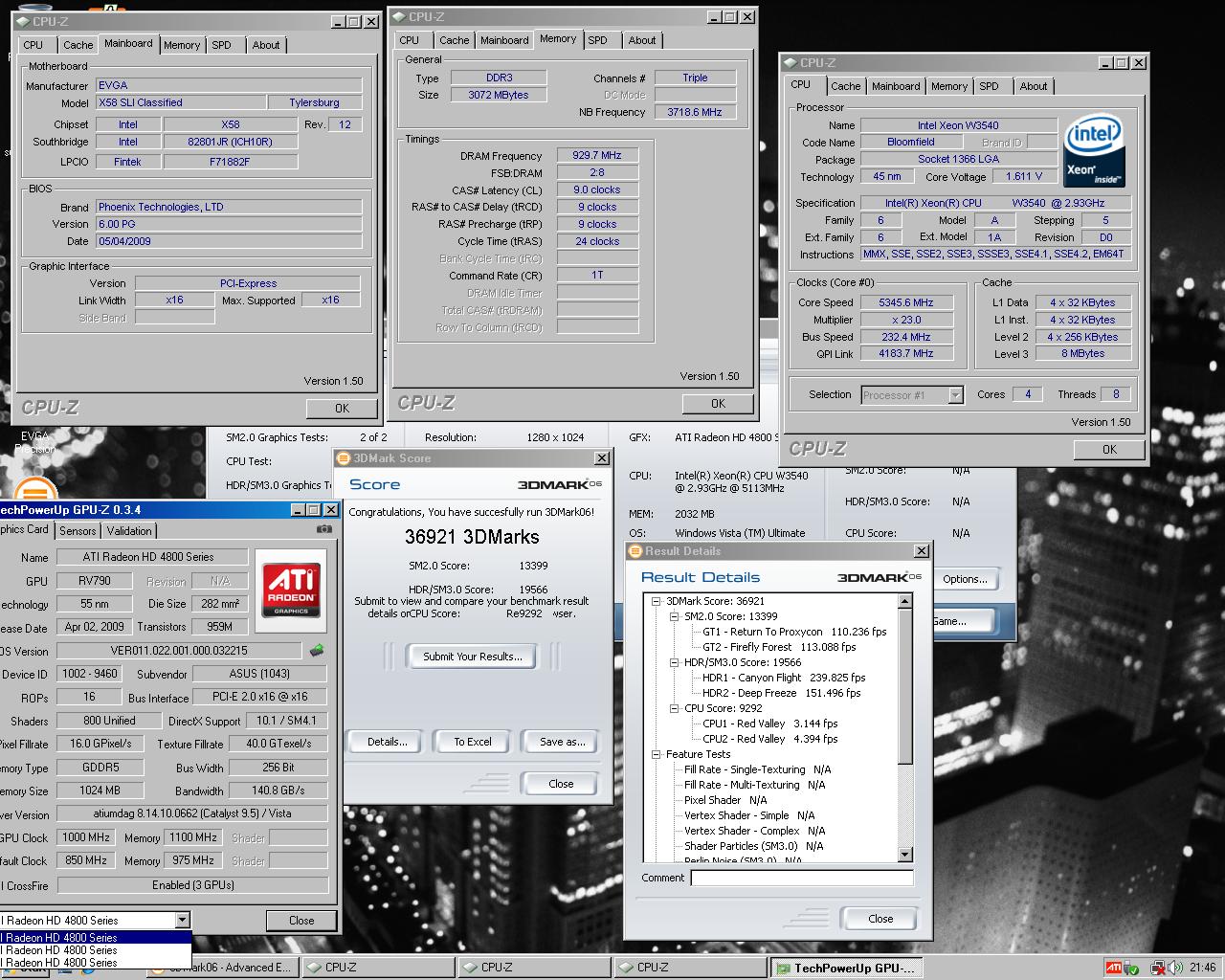
Task: Click the green shield tray icon
Action: [1131, 968]
